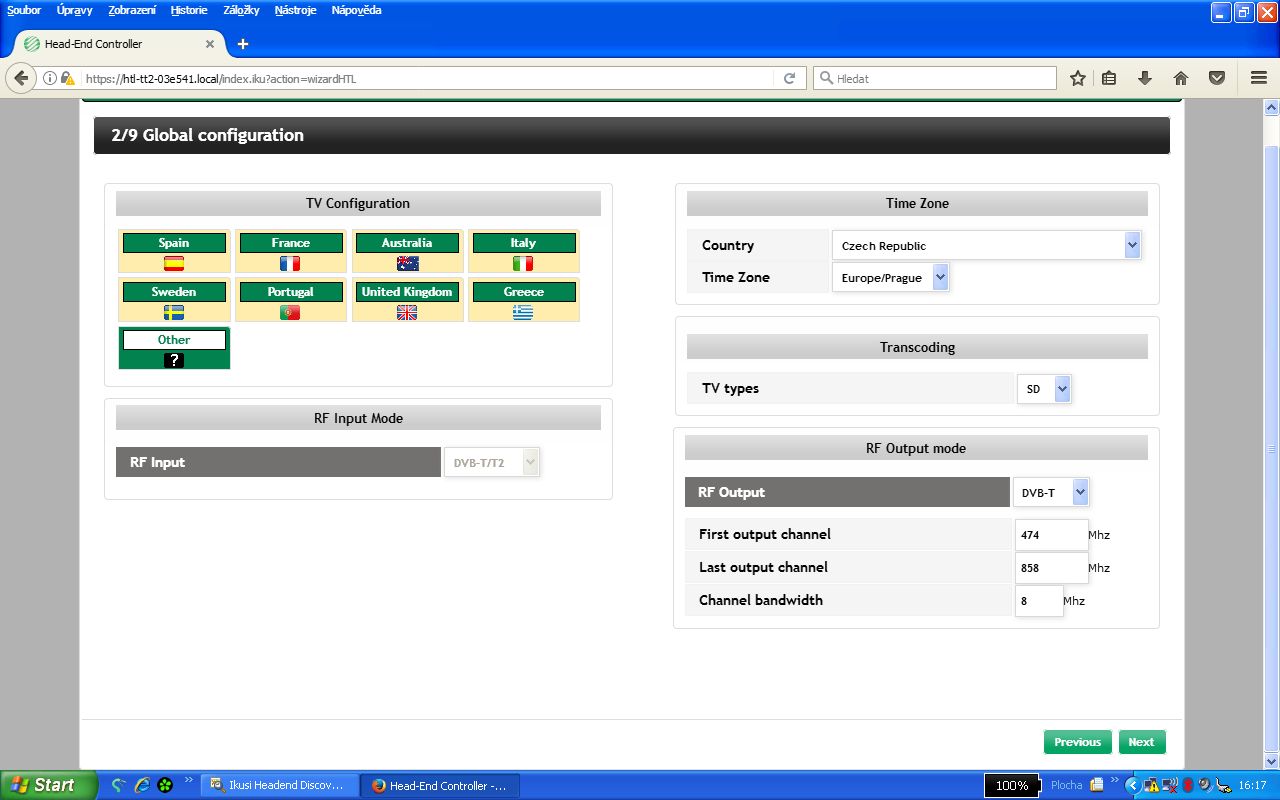Click the Firefox bookmark star icon
Image resolution: width=1280 pixels, height=800 pixels.
[x=1077, y=78]
